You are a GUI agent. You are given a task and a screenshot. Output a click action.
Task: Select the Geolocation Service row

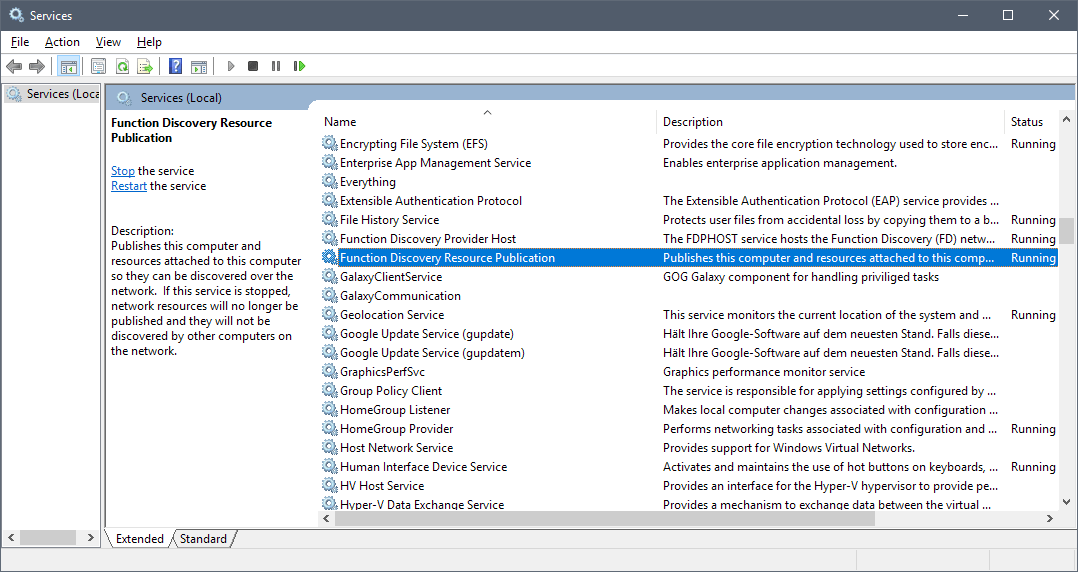[x=690, y=315]
